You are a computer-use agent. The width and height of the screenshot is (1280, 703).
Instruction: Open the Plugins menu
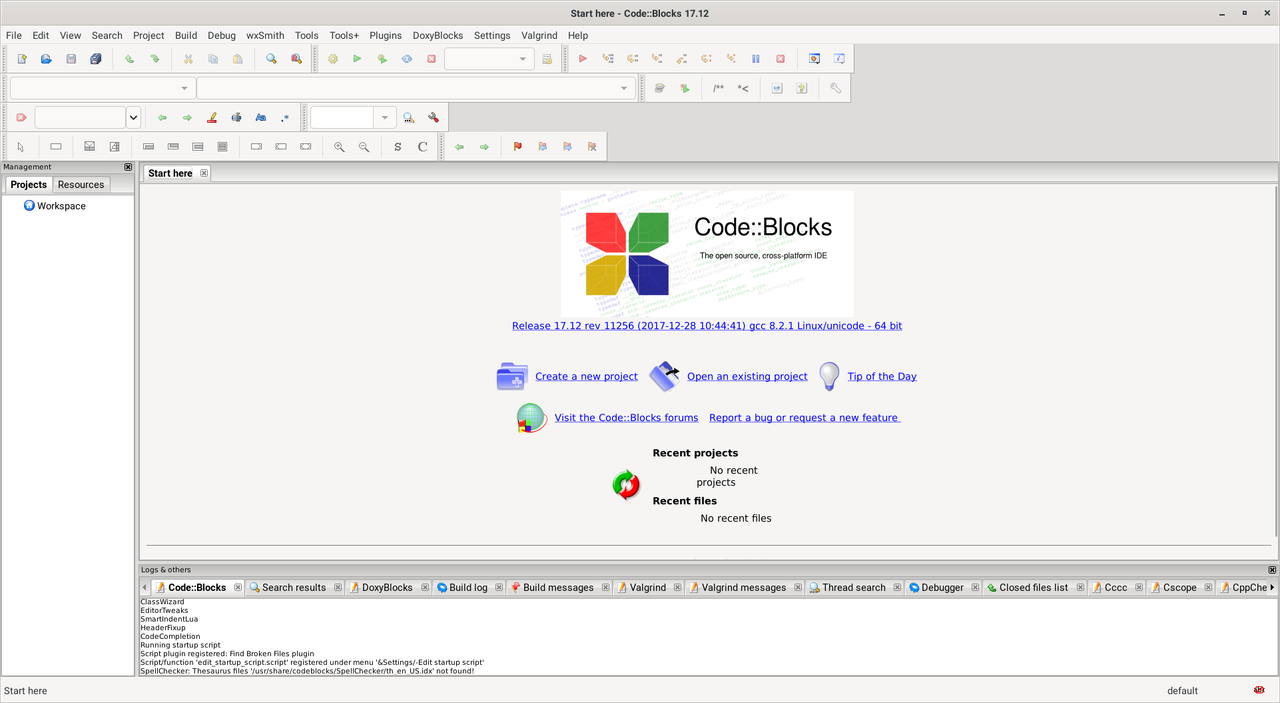[x=386, y=35]
